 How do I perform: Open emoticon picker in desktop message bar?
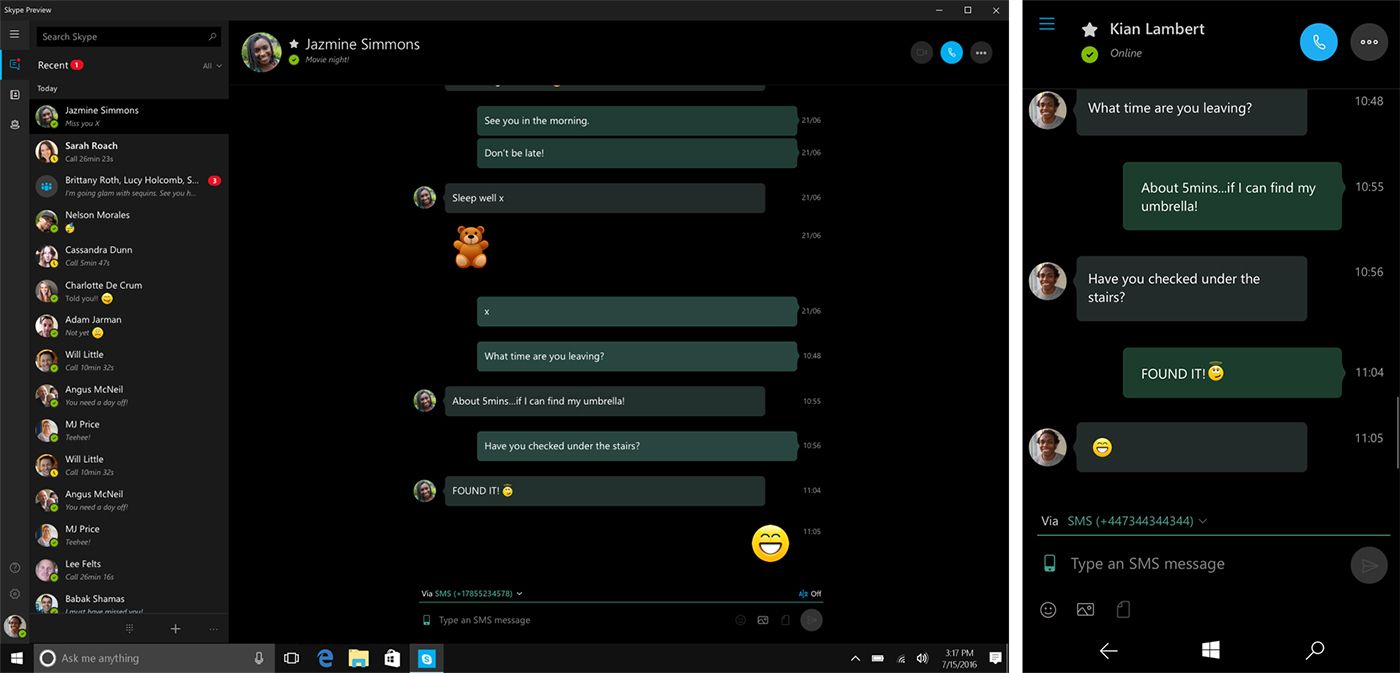point(741,620)
